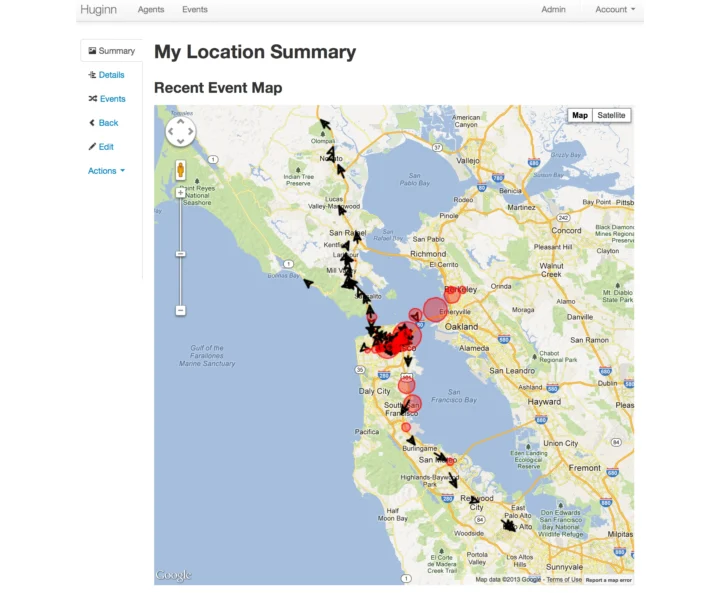The image size is (720, 593).
Task: Click the Back link in sidebar
Action: click(104, 123)
